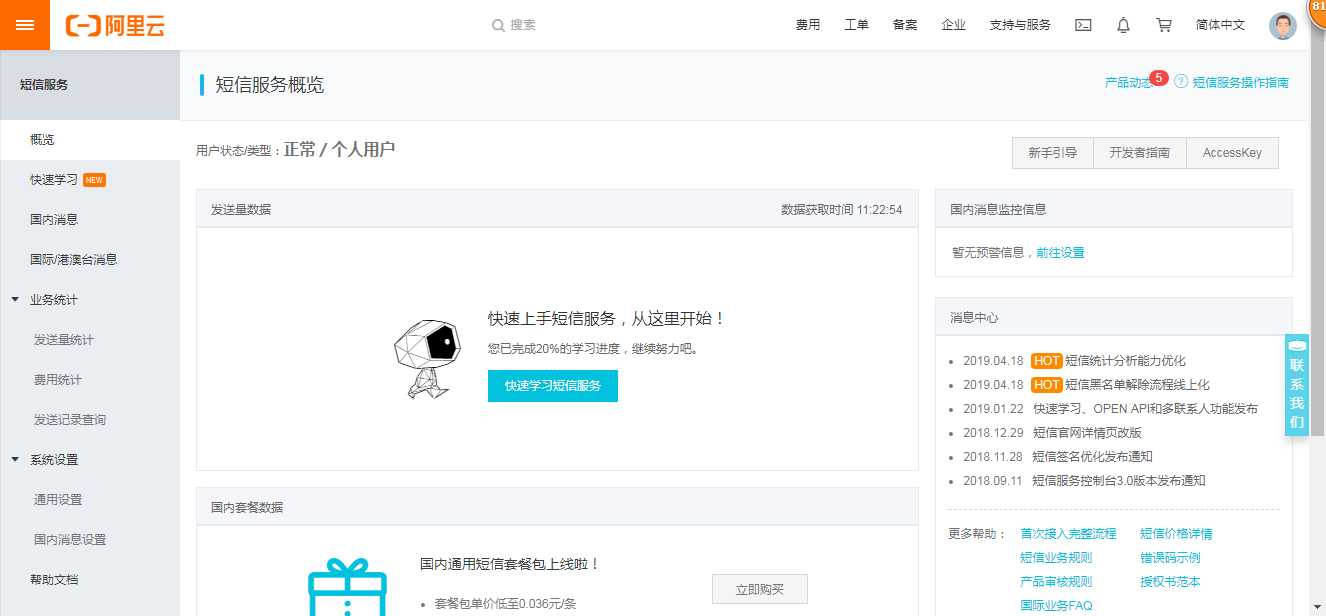Viewport: 1326px width, 616px height.
Task: Click the 快速学习短信服务 button
Action: (x=553, y=385)
